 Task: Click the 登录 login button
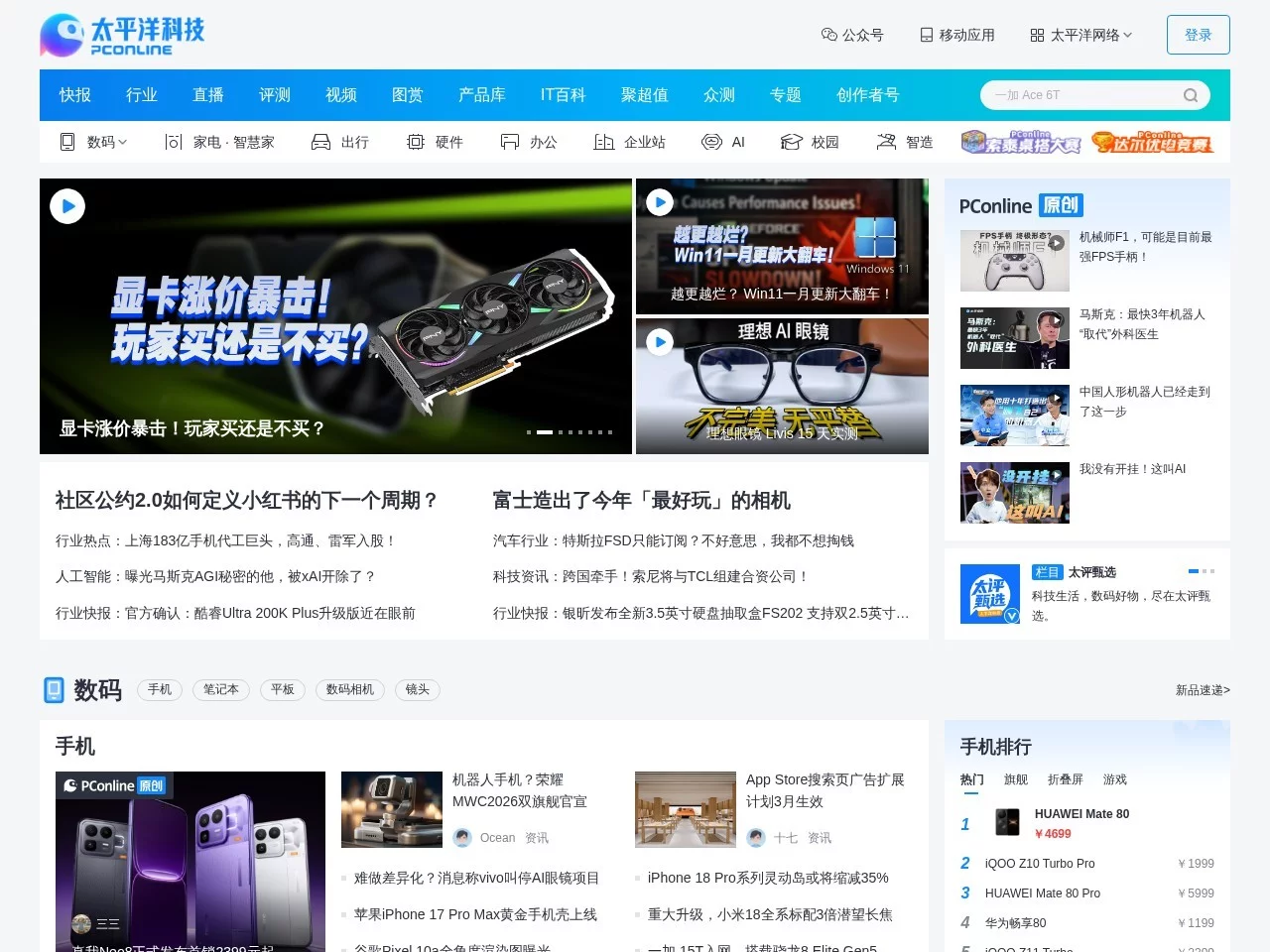coord(1198,34)
